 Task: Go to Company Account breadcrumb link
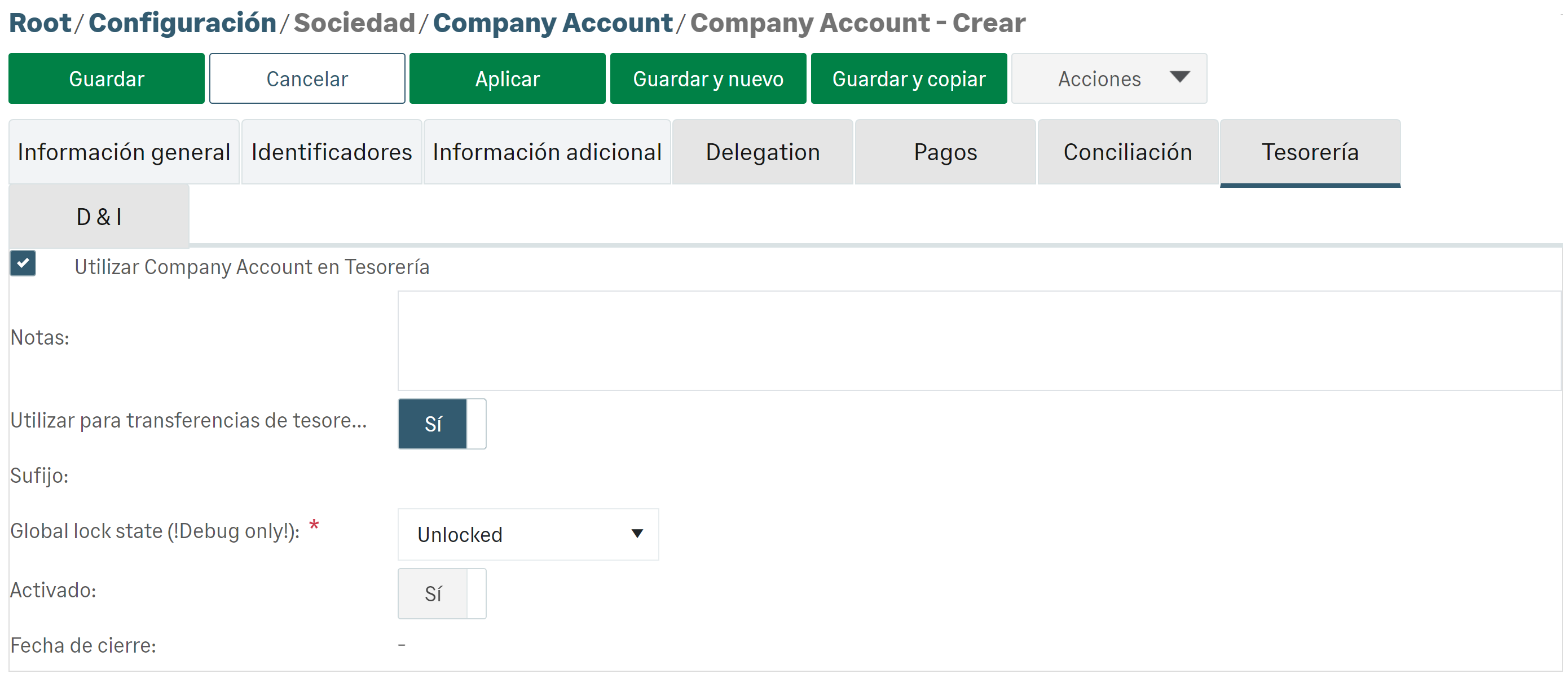pos(552,23)
